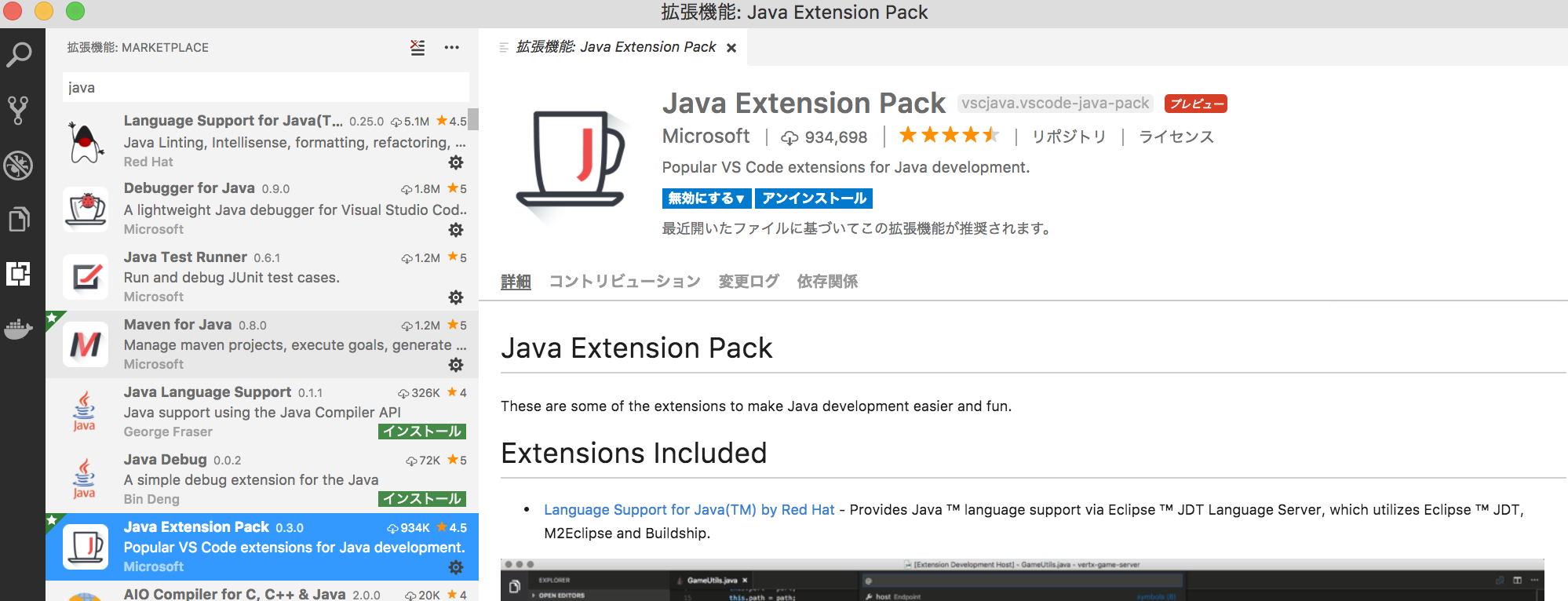
Task: Install Java Debug by Bin Deng
Action: click(x=422, y=499)
